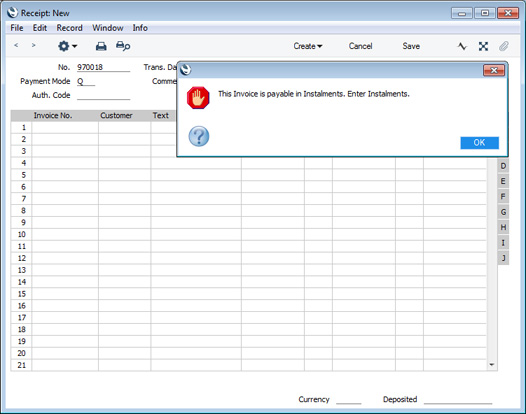The height and width of the screenshot is (414, 526).
Task: Click the Payment Mode field
Action: tap(86, 82)
